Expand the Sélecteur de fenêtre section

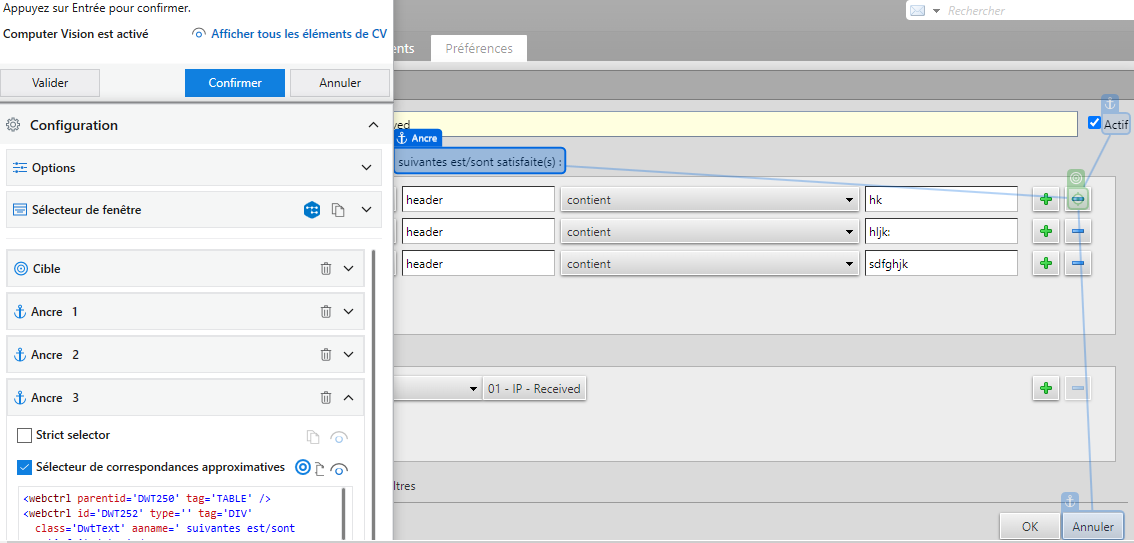click(x=366, y=210)
